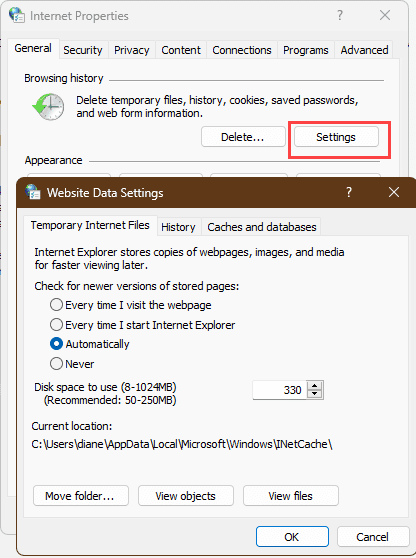The height and width of the screenshot is (558, 416).
Task: Click the View objects button
Action: click(186, 496)
